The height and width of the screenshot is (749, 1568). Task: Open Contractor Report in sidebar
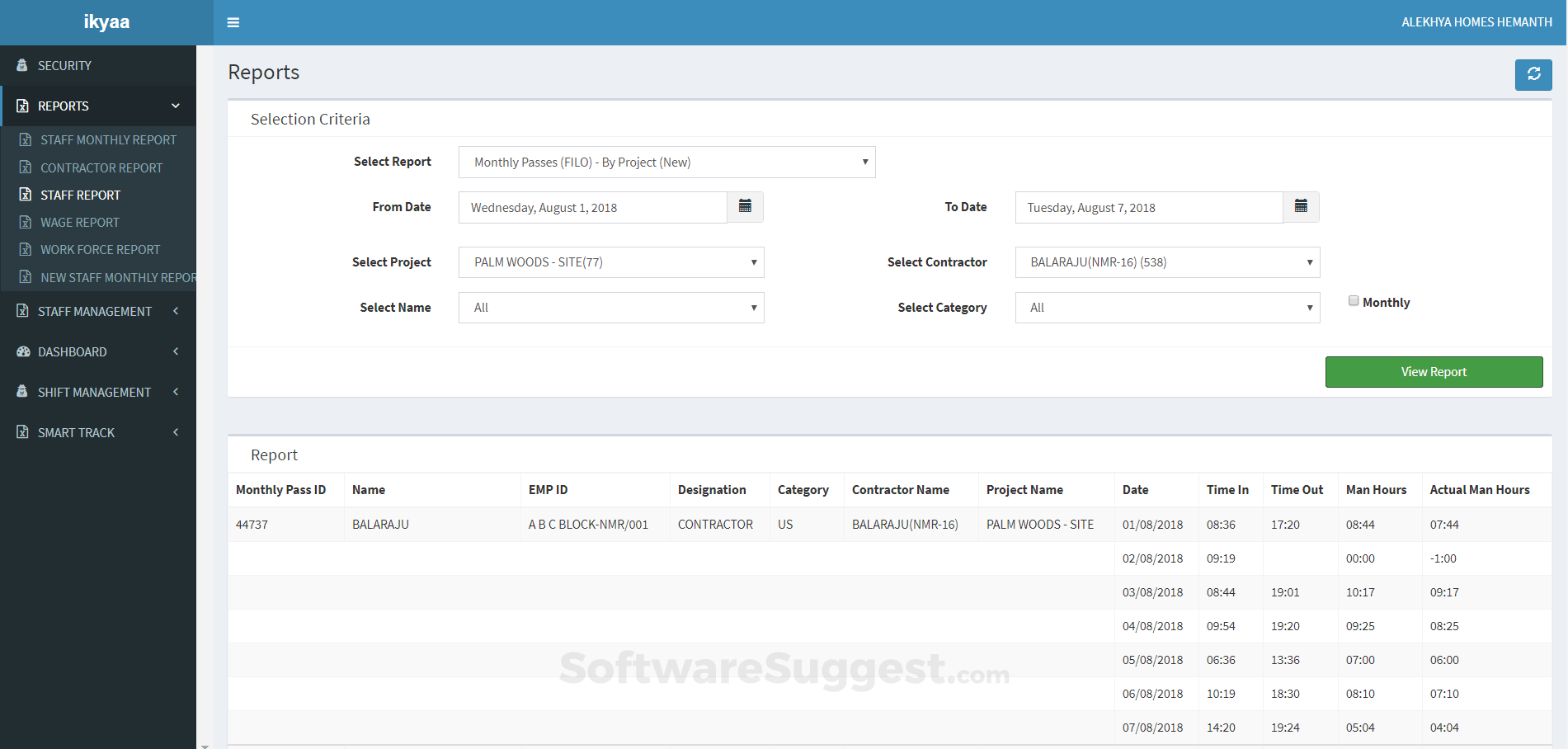click(x=101, y=168)
